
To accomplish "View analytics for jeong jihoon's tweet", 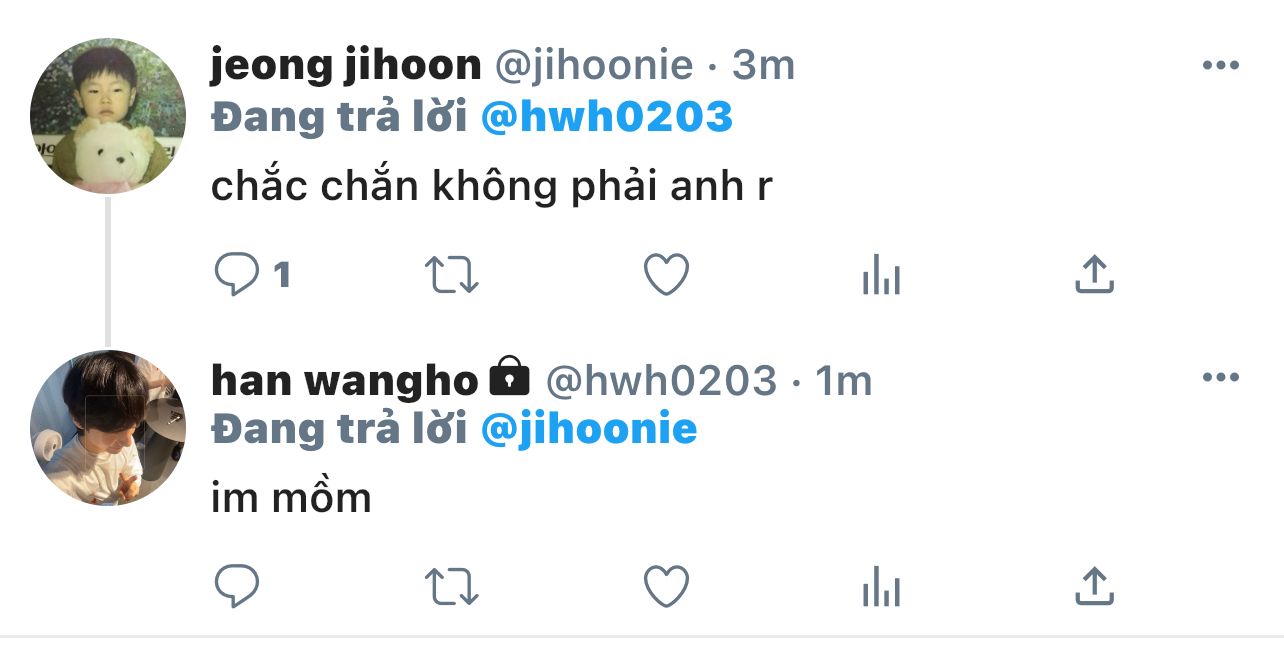I will [881, 274].
